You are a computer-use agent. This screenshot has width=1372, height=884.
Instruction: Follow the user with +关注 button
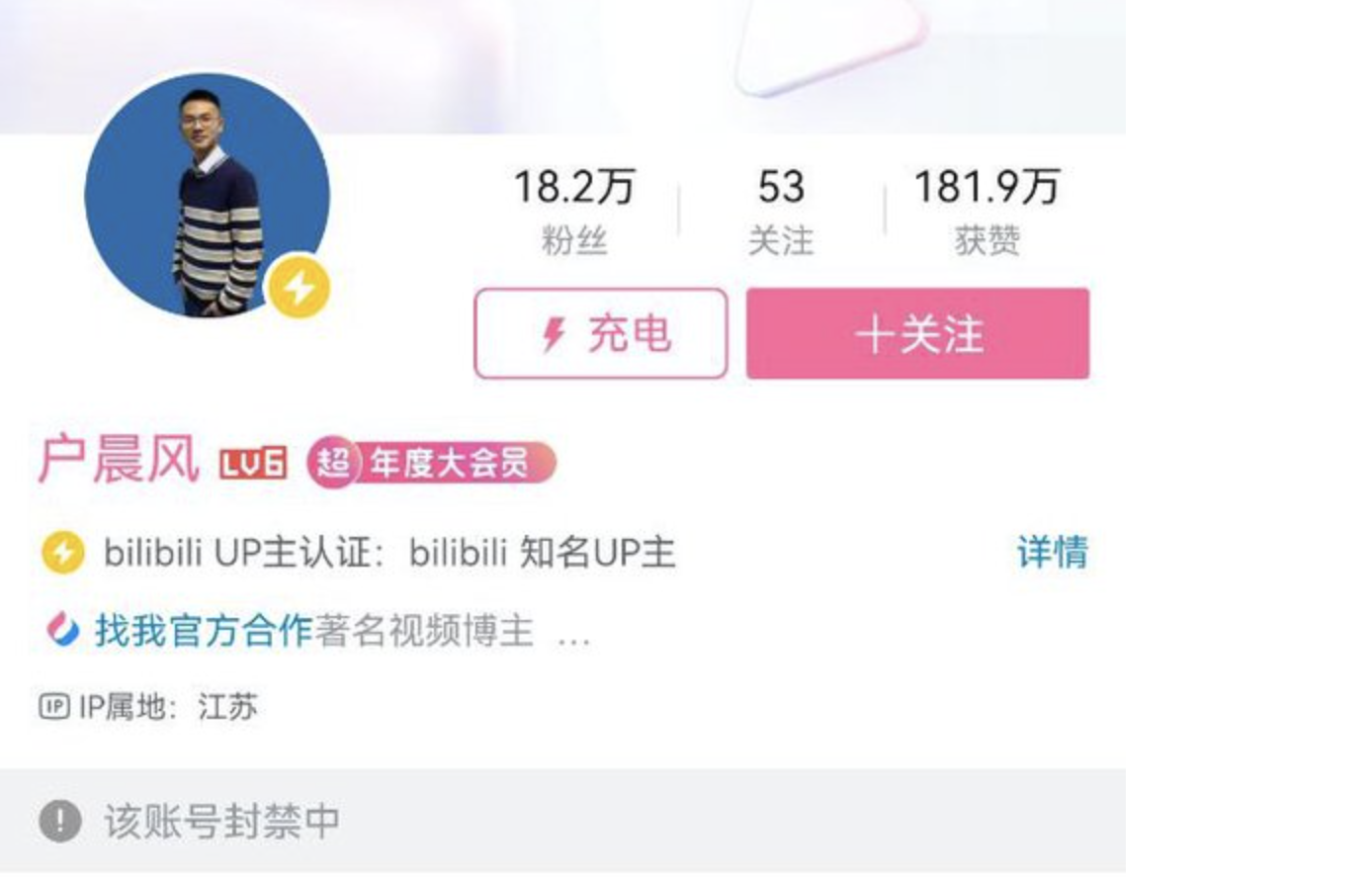coord(917,333)
